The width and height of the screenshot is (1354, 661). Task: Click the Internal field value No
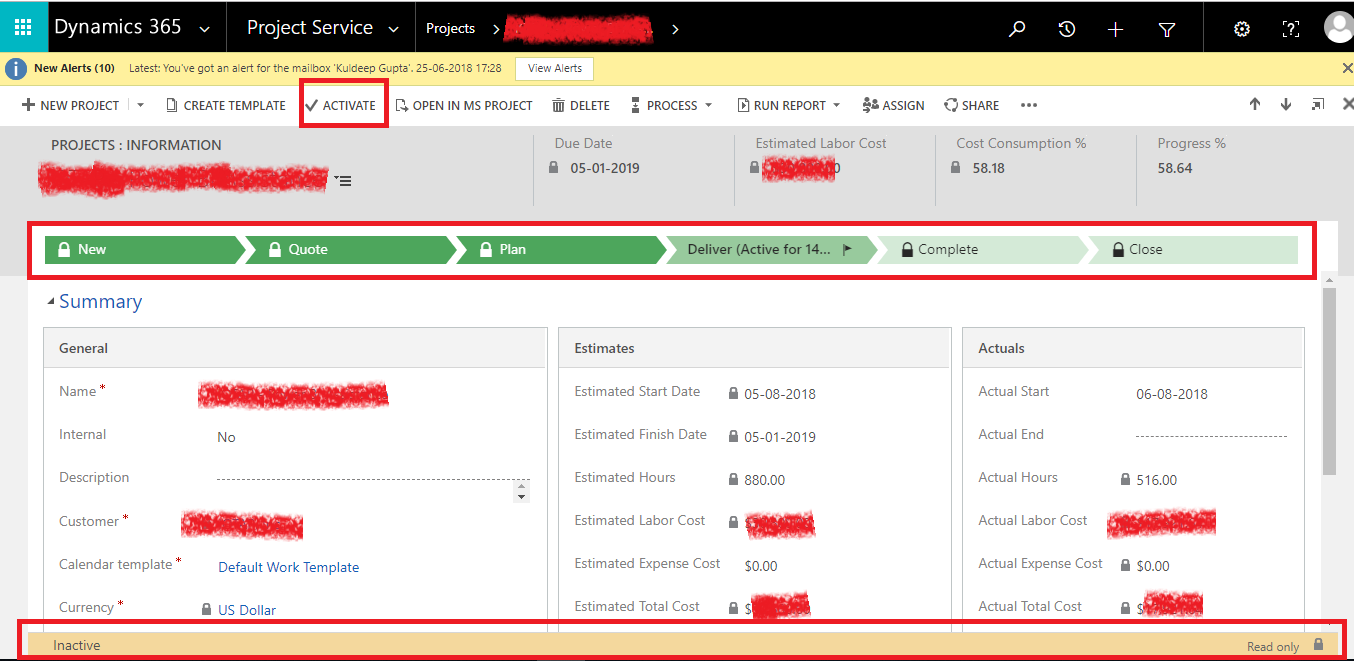pos(227,437)
